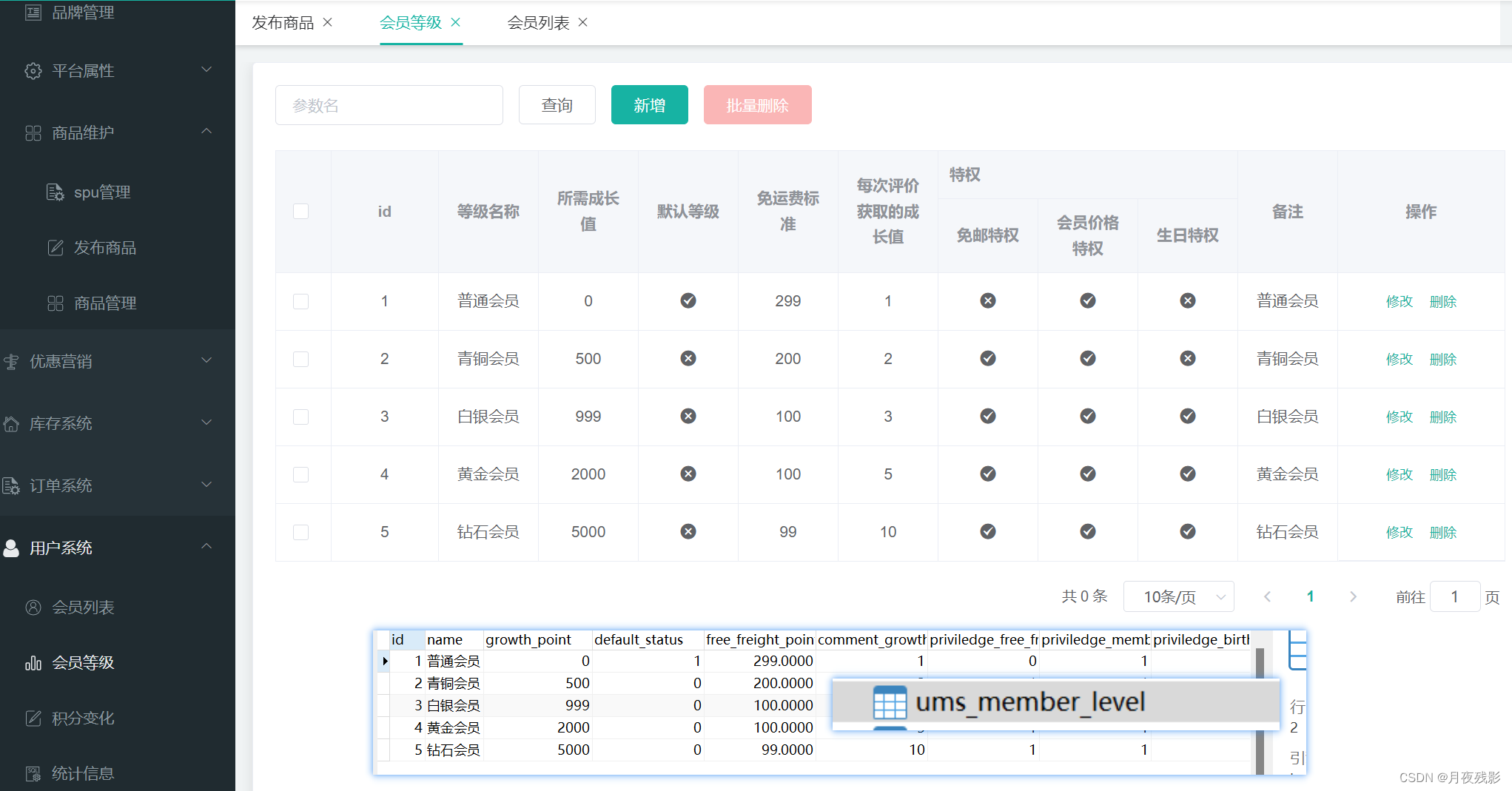Click the 平台属性 gear icon

pyautogui.click(x=33, y=70)
